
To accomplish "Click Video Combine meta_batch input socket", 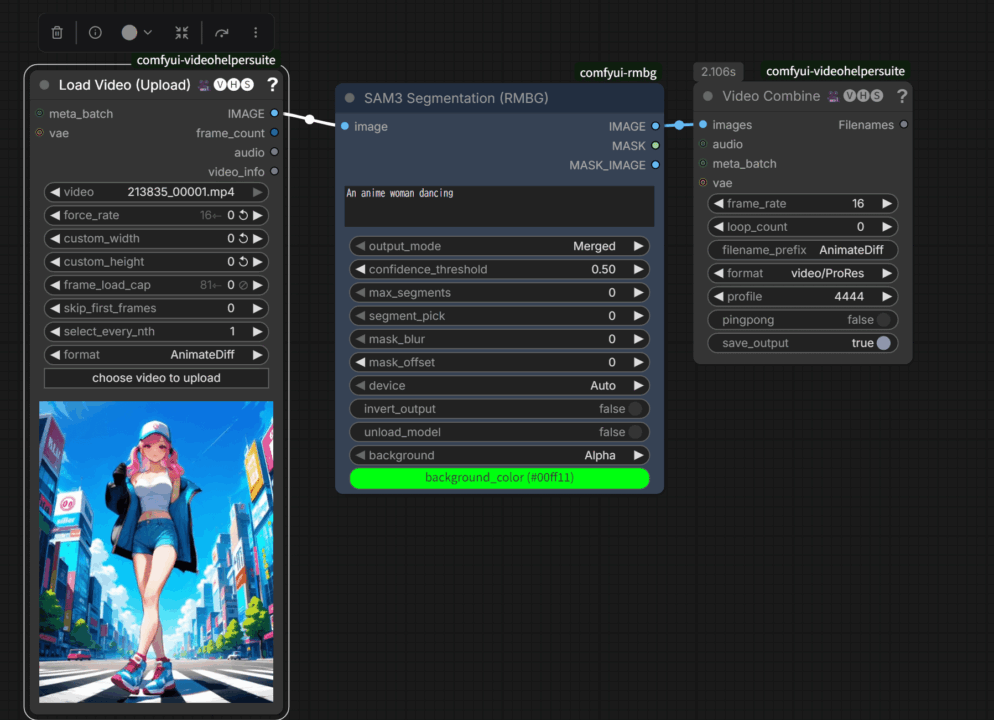I will 703,164.
